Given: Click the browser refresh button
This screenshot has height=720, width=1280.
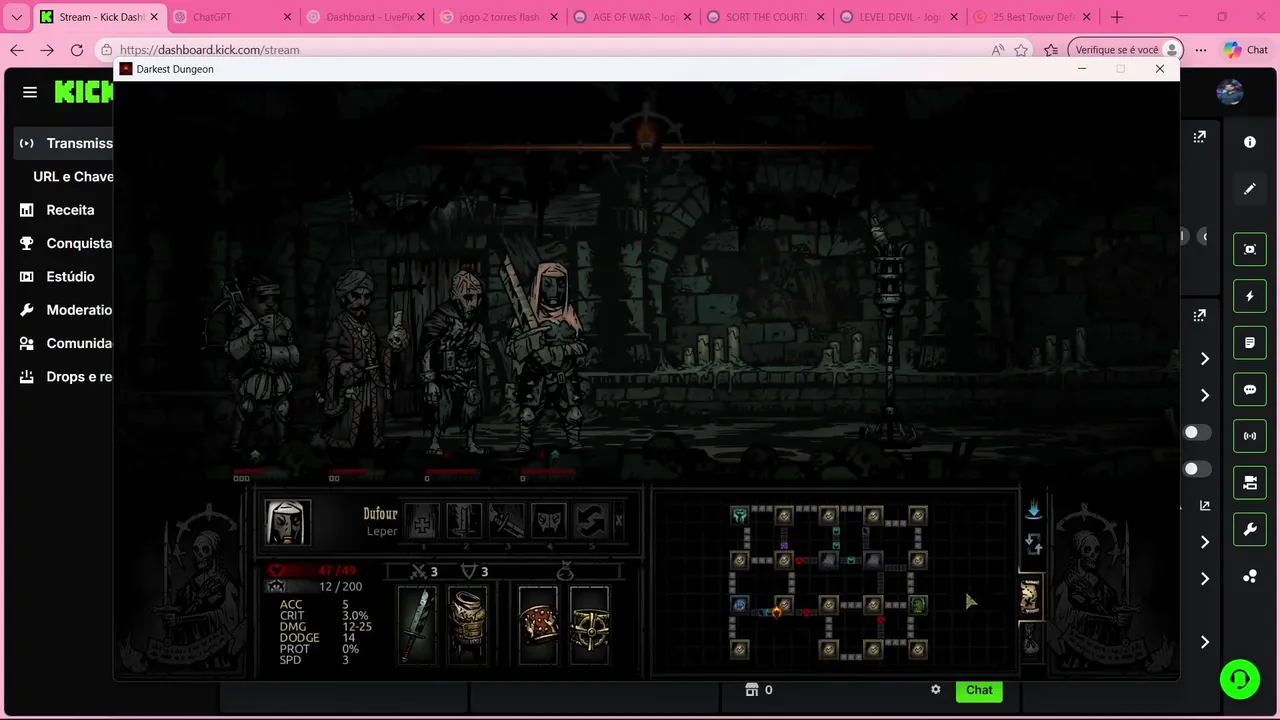Looking at the screenshot, I should (x=77, y=50).
